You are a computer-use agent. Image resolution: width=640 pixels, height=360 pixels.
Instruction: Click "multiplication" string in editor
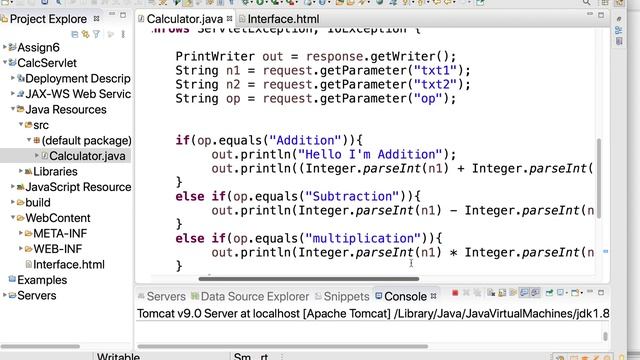(x=363, y=238)
